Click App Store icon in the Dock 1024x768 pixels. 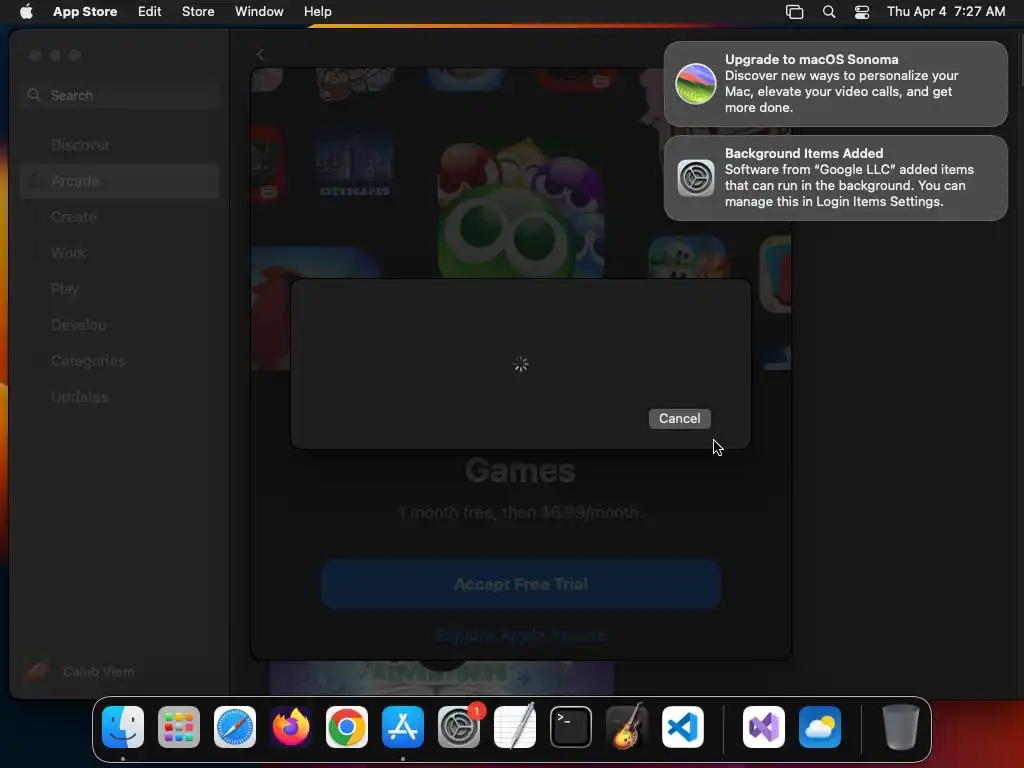pyautogui.click(x=403, y=727)
